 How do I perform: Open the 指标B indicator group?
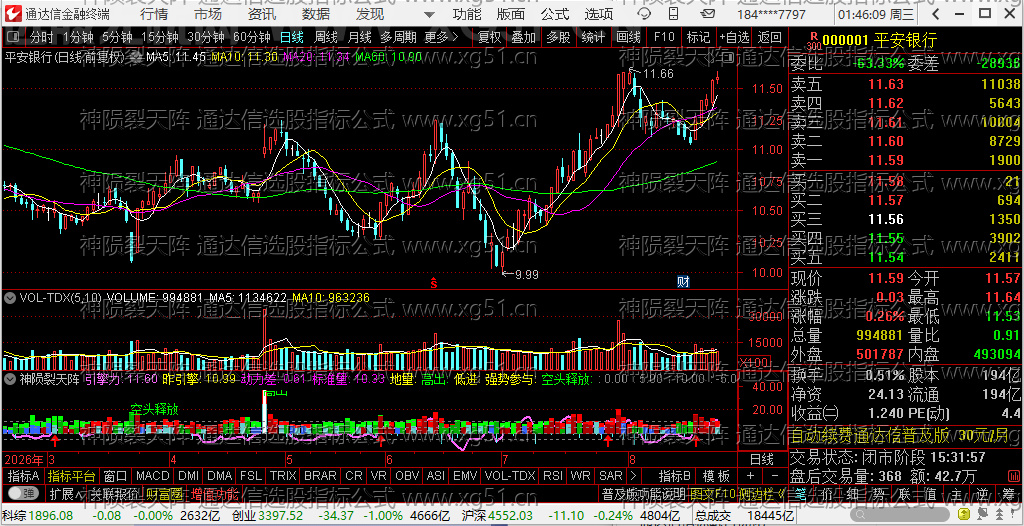675,475
